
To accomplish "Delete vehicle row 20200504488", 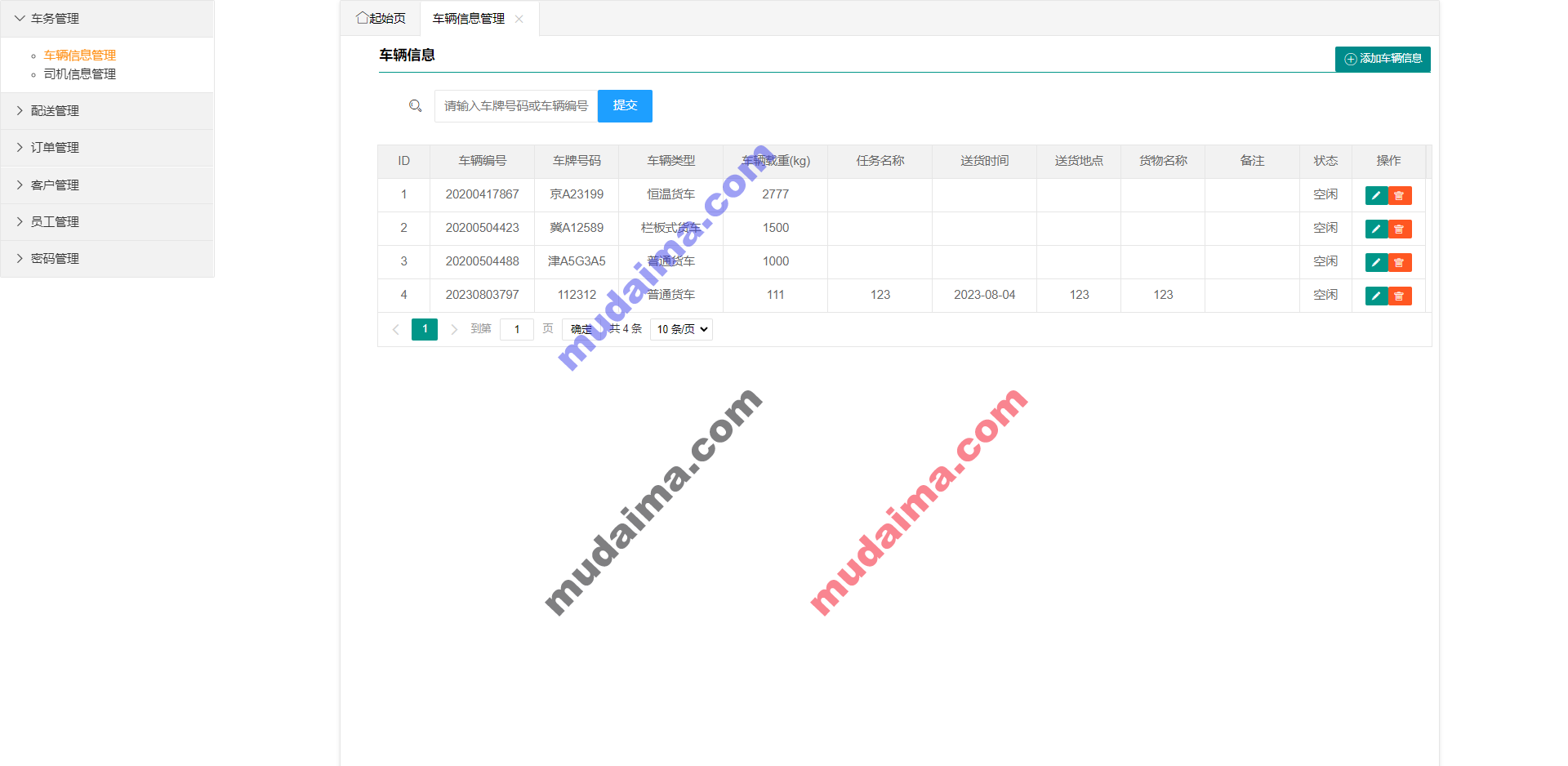I will [x=1400, y=263].
